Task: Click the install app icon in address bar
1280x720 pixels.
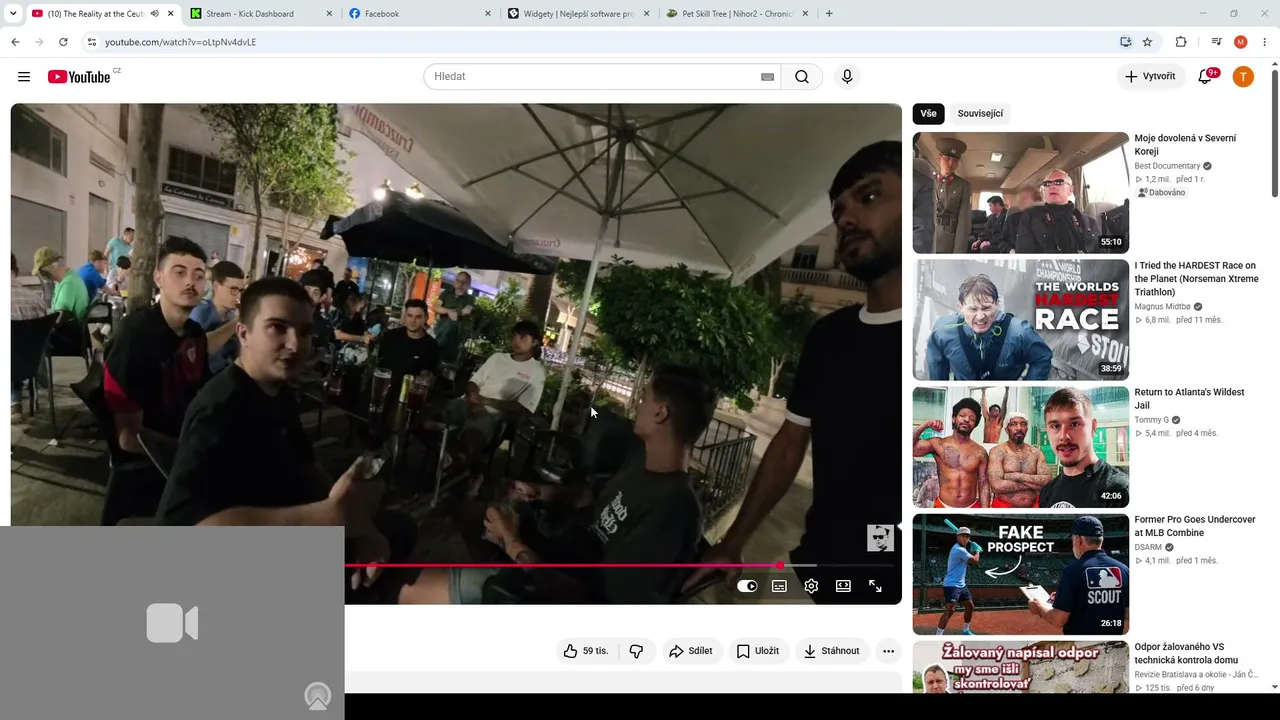Action: pos(1125,42)
